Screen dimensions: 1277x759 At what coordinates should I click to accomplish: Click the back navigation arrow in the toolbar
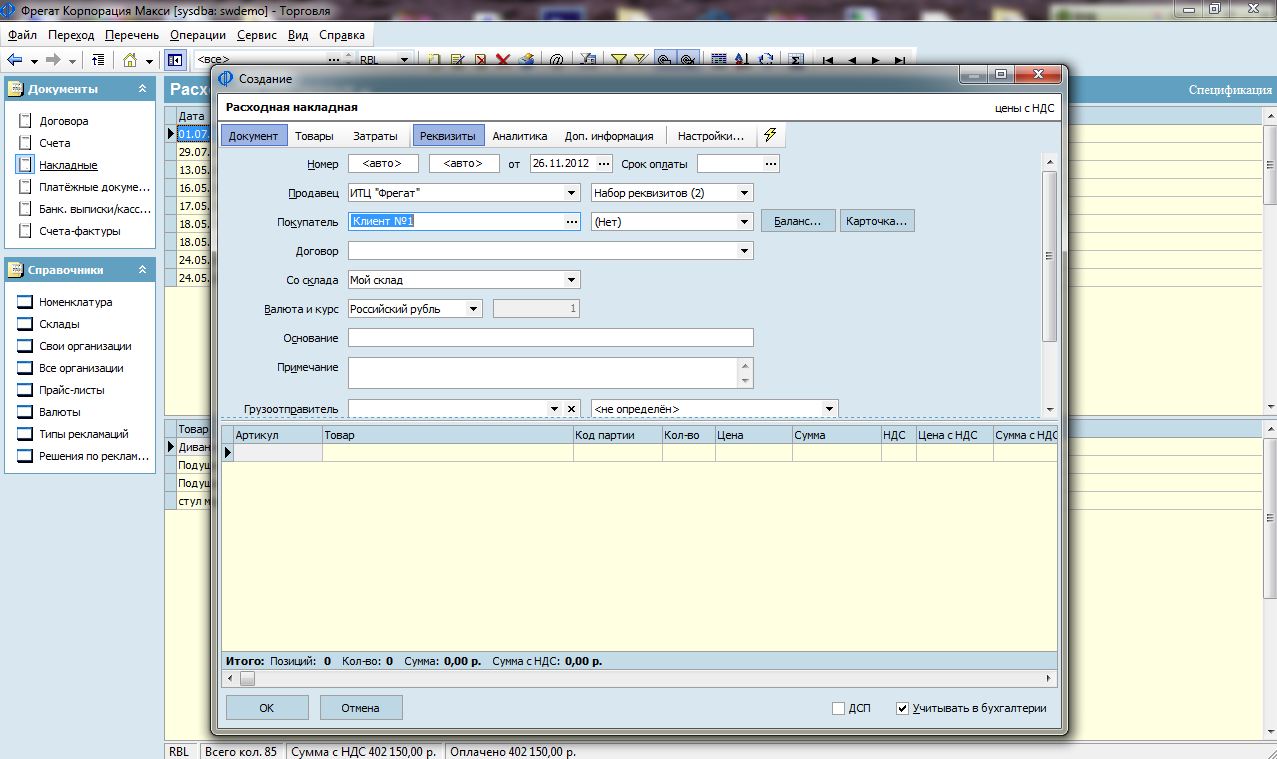pyautogui.click(x=15, y=60)
